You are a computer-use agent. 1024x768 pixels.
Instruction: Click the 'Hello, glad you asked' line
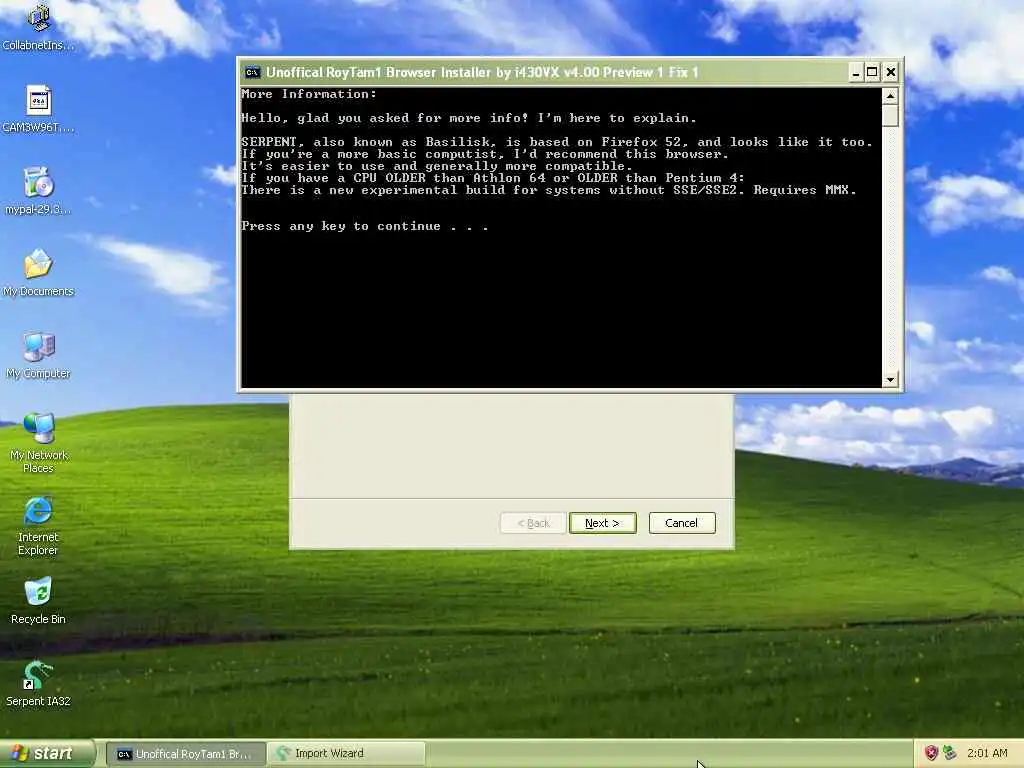click(x=468, y=118)
